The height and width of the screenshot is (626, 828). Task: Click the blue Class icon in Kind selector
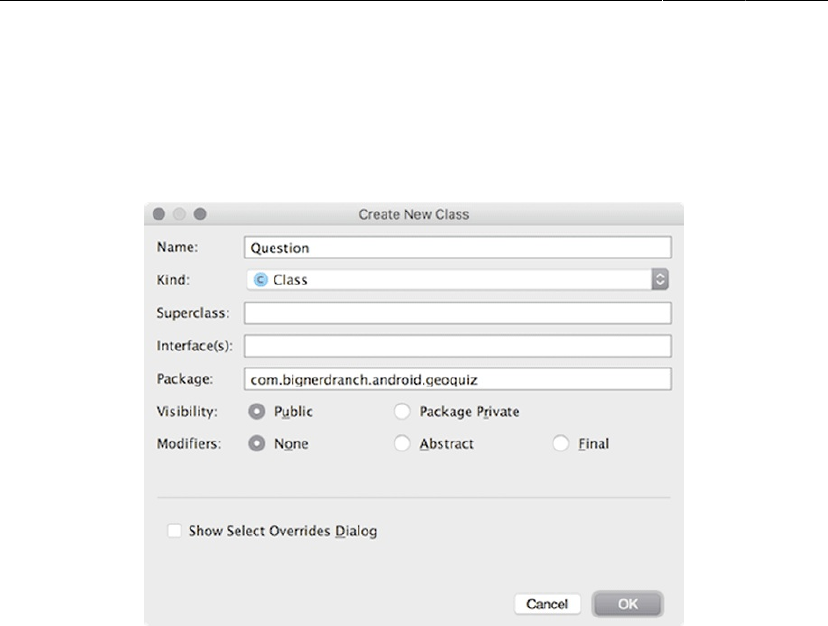coord(262,281)
